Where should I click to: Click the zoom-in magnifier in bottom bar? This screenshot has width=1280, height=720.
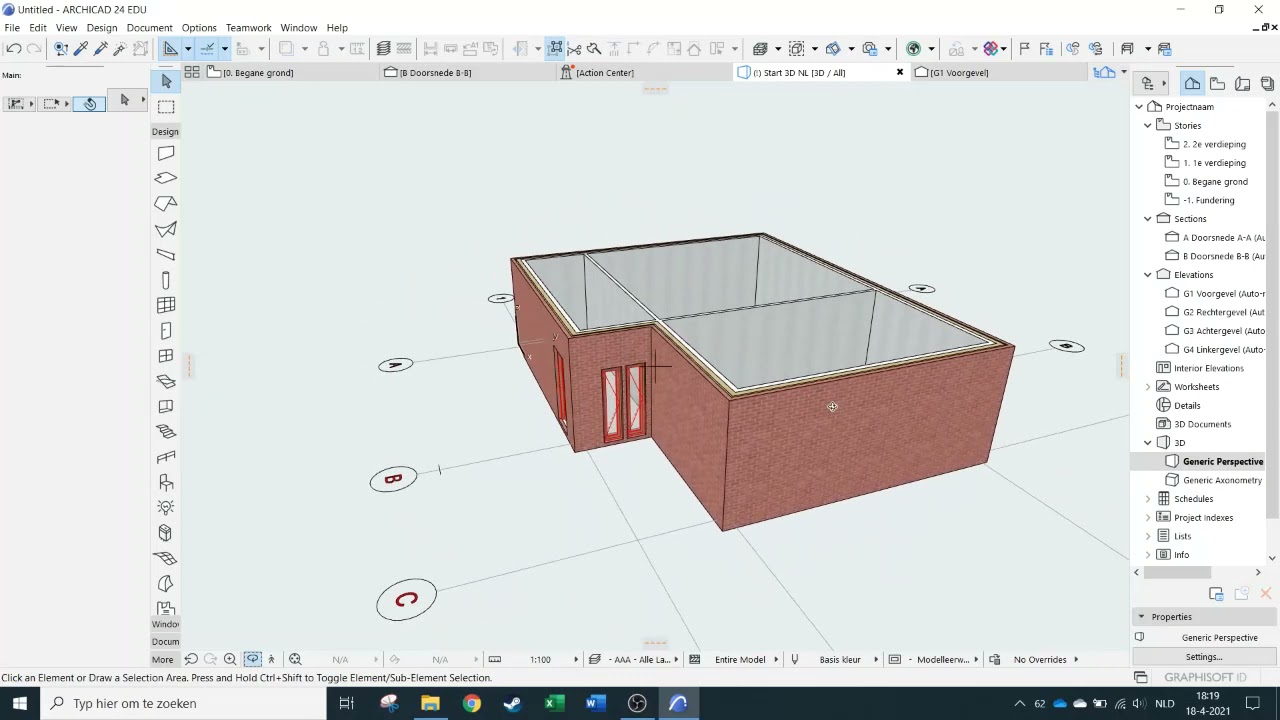point(230,659)
